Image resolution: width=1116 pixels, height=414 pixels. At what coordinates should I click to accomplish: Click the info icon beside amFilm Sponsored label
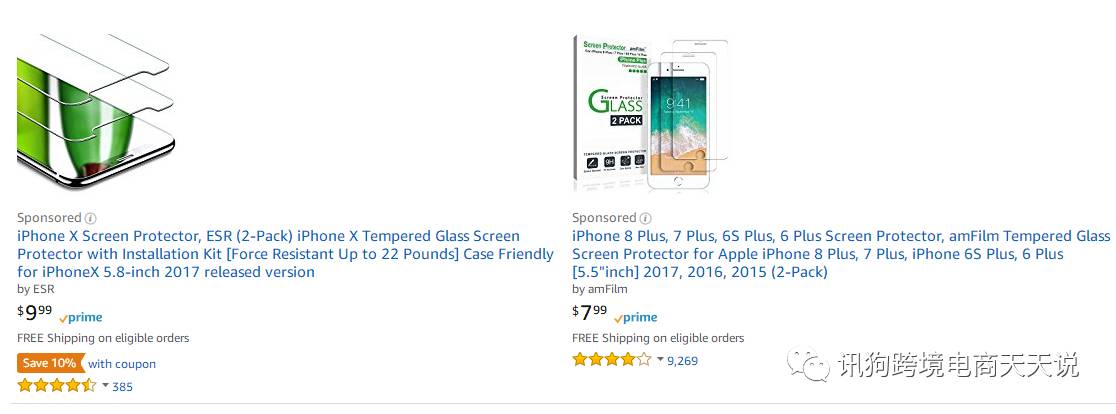[646, 218]
